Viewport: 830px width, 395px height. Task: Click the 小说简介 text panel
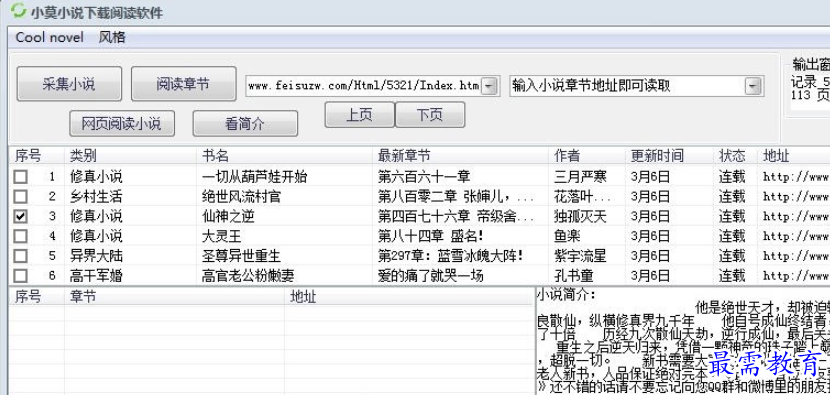click(683, 340)
